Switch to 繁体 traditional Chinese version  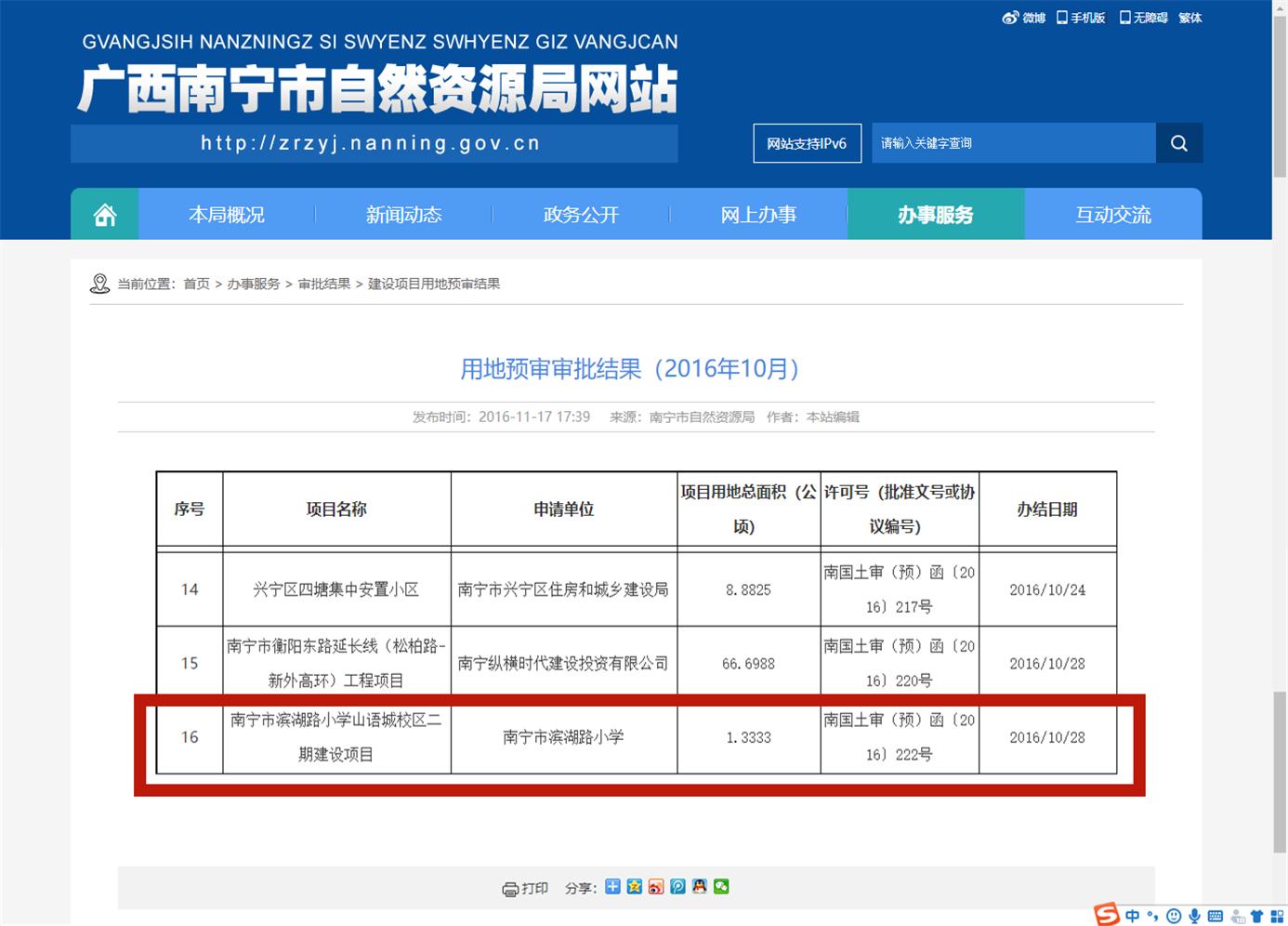[1189, 18]
